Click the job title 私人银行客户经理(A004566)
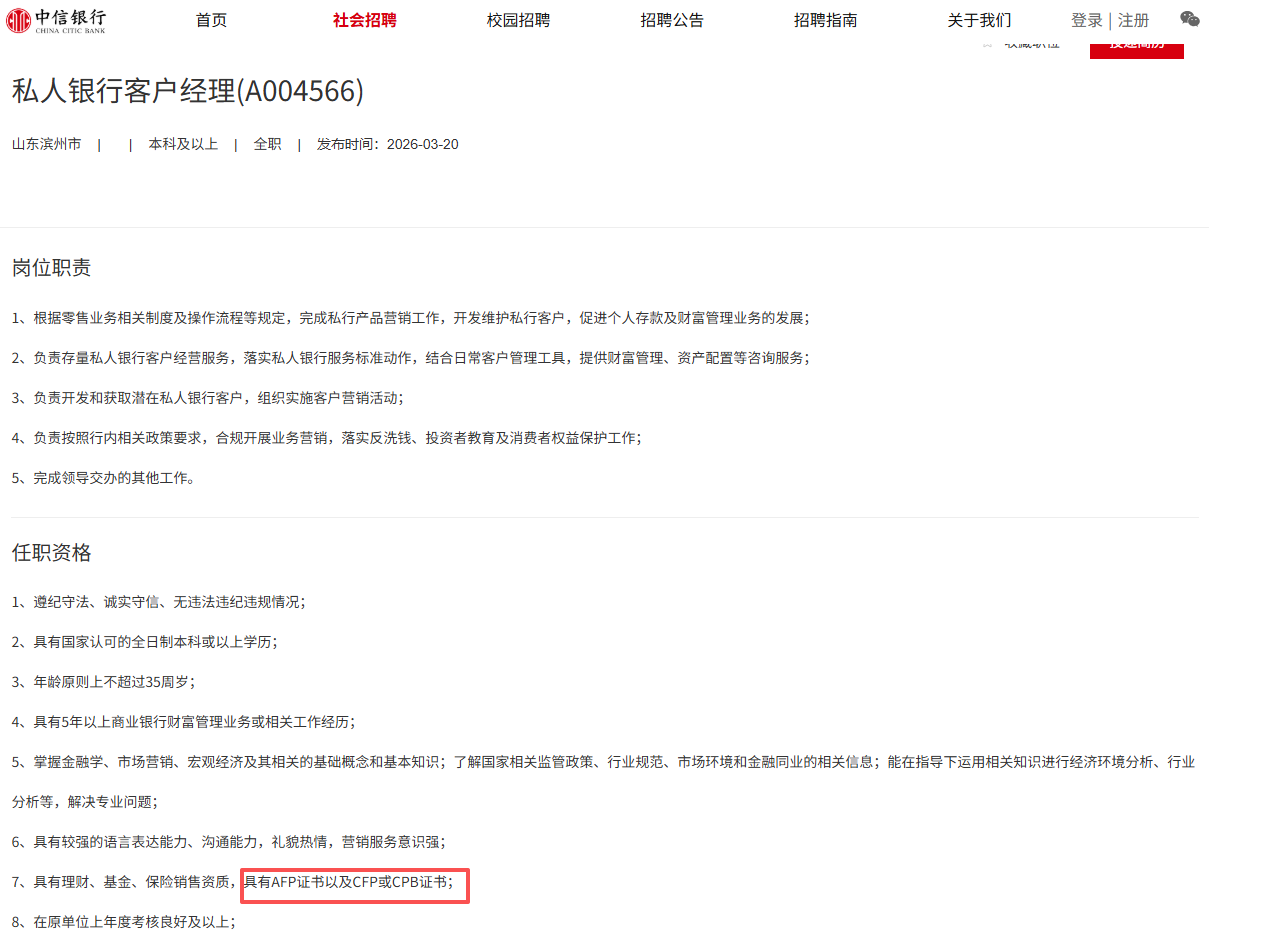Screen dimensions: 1275x934 tap(188, 91)
